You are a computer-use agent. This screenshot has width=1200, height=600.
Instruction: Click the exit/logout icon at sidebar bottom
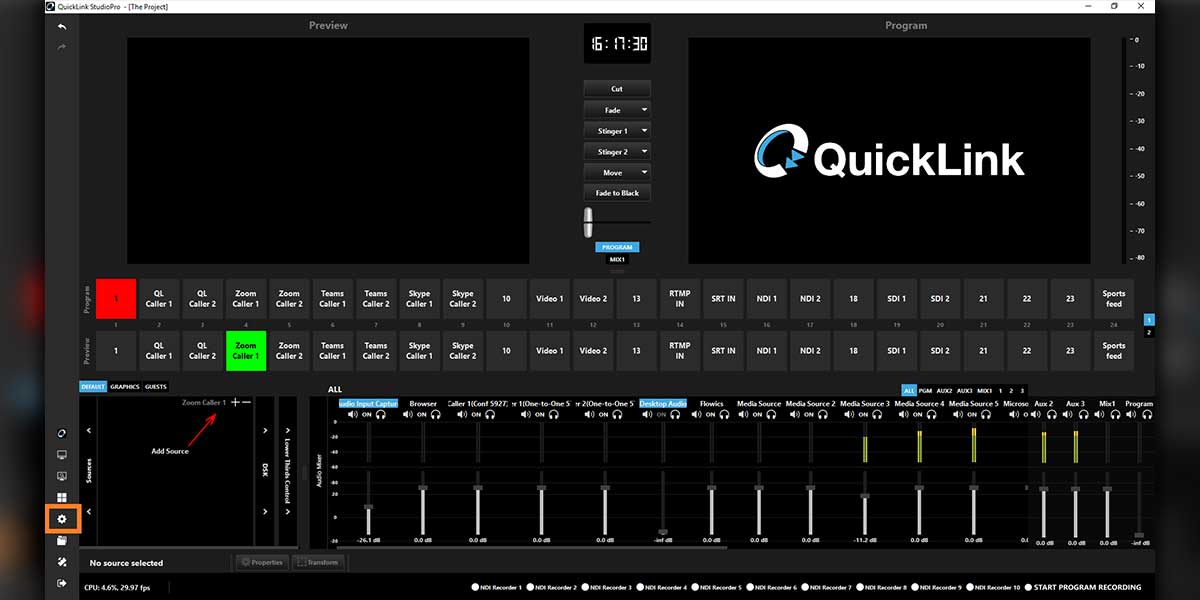[62, 583]
